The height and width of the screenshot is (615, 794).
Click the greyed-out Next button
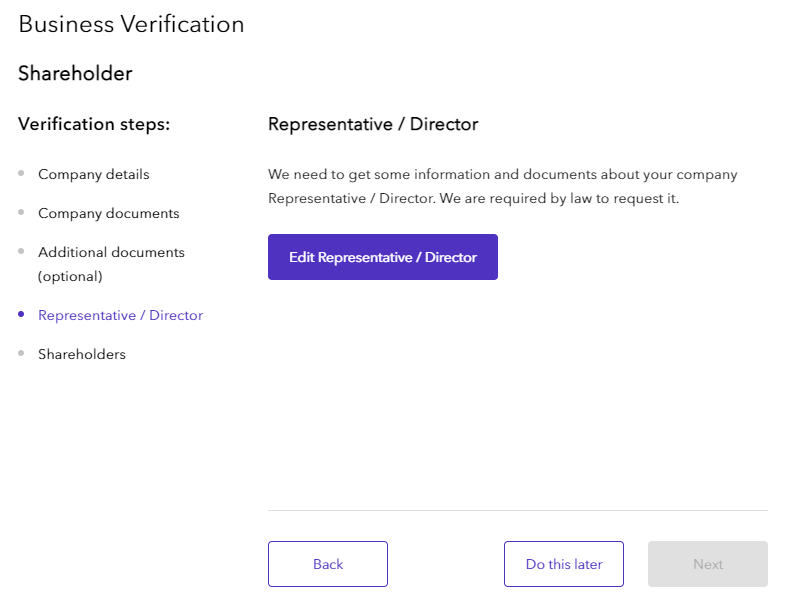(x=707, y=564)
